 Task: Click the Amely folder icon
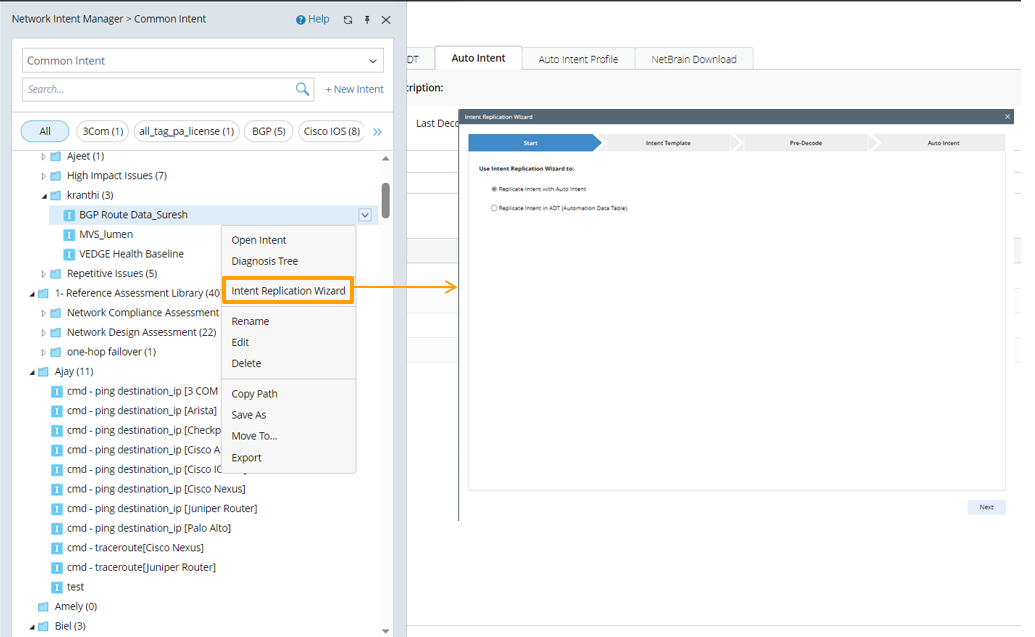point(43,606)
